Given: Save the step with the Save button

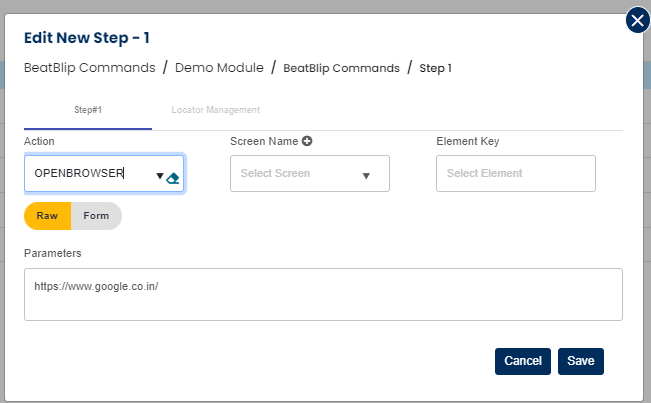Looking at the screenshot, I should (580, 361).
